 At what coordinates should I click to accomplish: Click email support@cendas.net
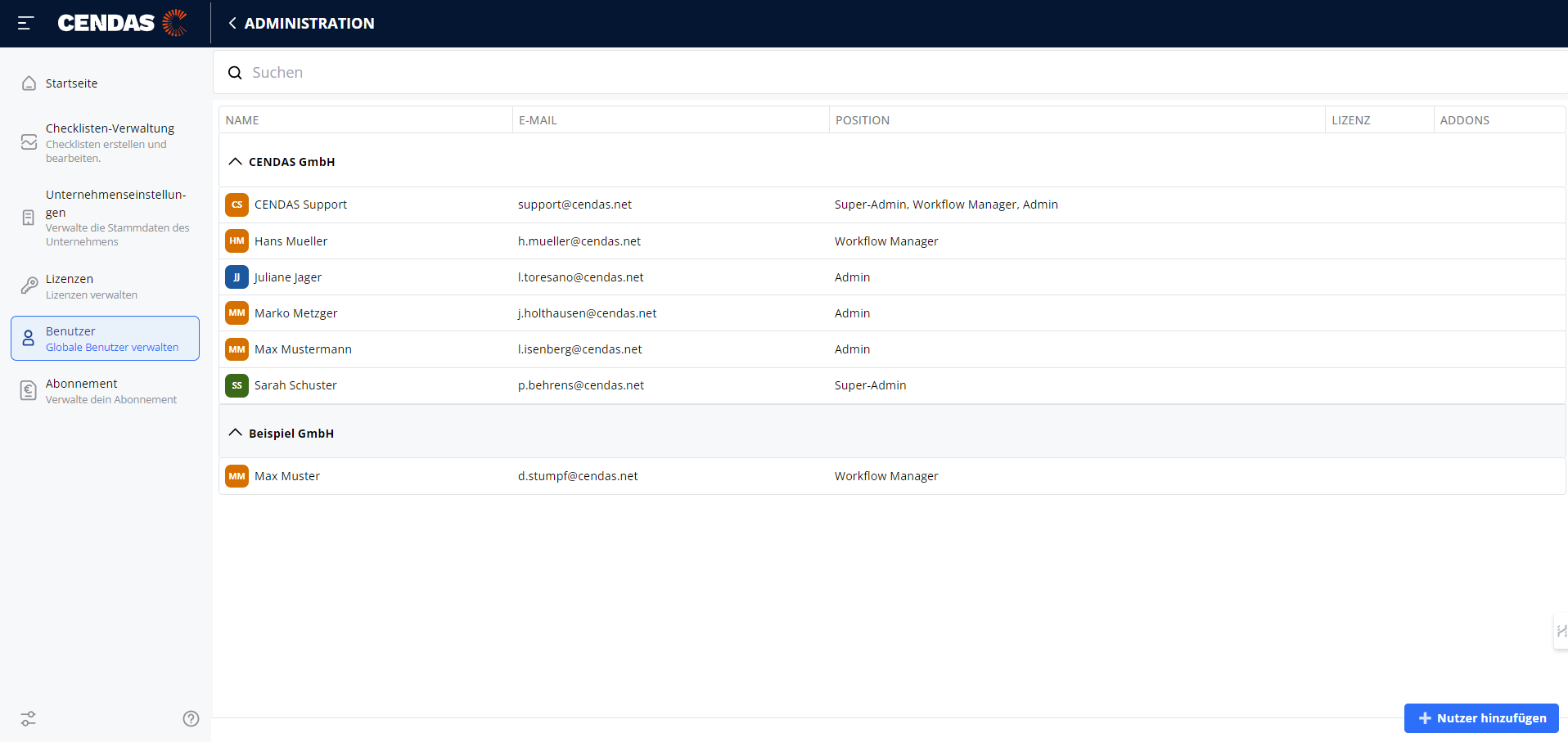pos(574,205)
